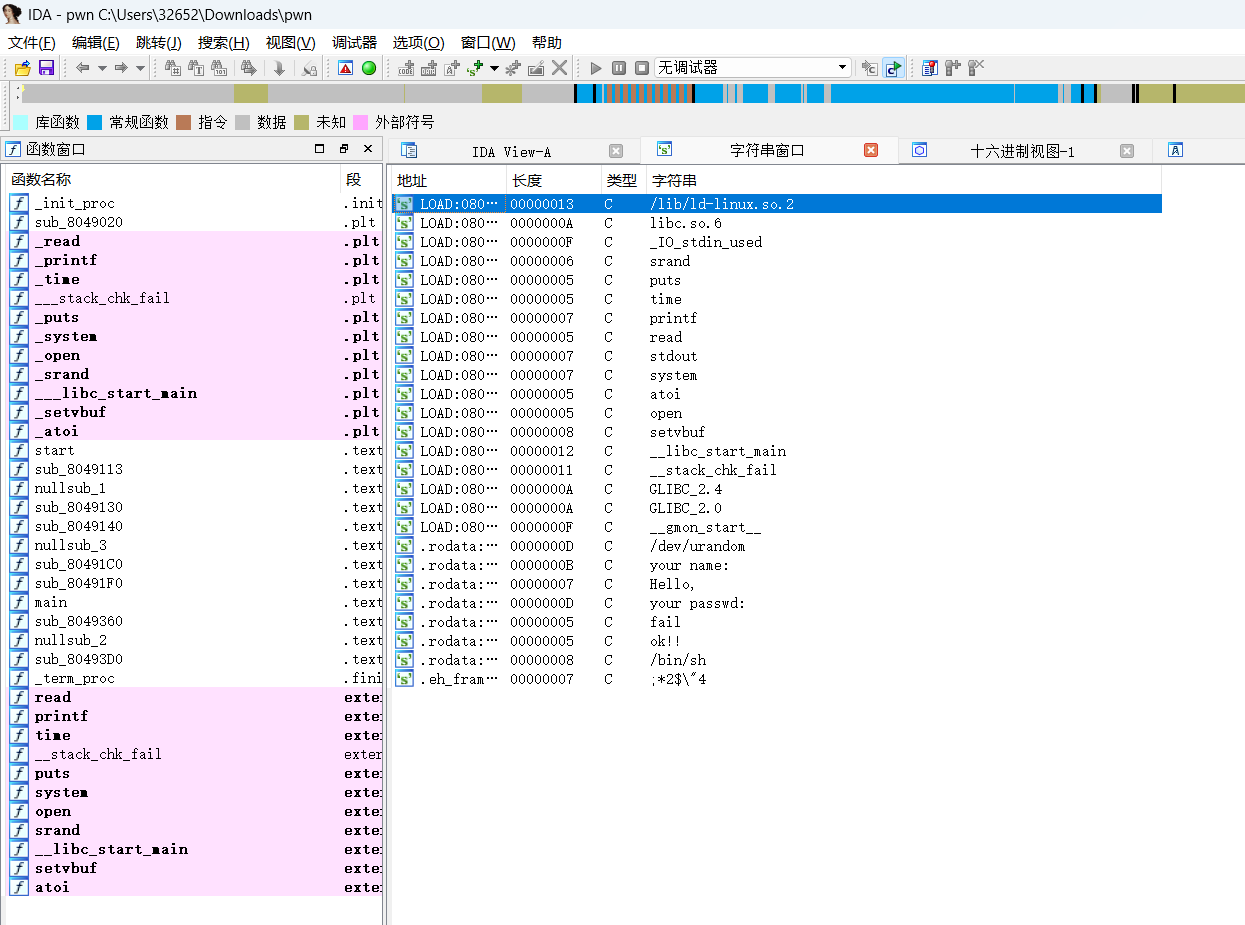
Task: Click the debugger stop button
Action: tap(642, 68)
